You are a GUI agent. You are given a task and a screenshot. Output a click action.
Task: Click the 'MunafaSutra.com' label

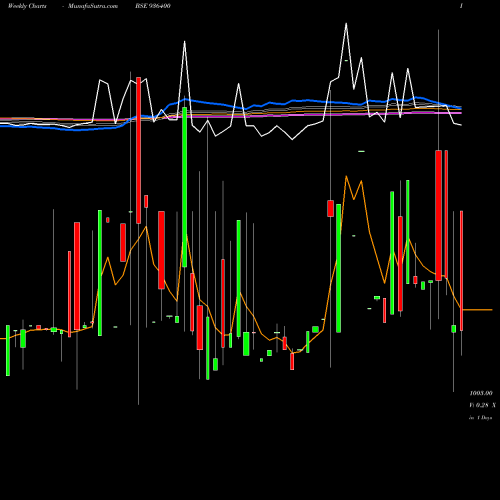(x=93, y=6)
